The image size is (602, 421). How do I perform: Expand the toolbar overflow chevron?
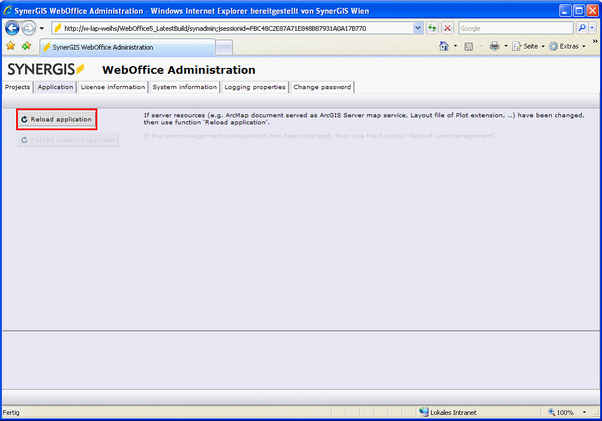click(x=595, y=41)
